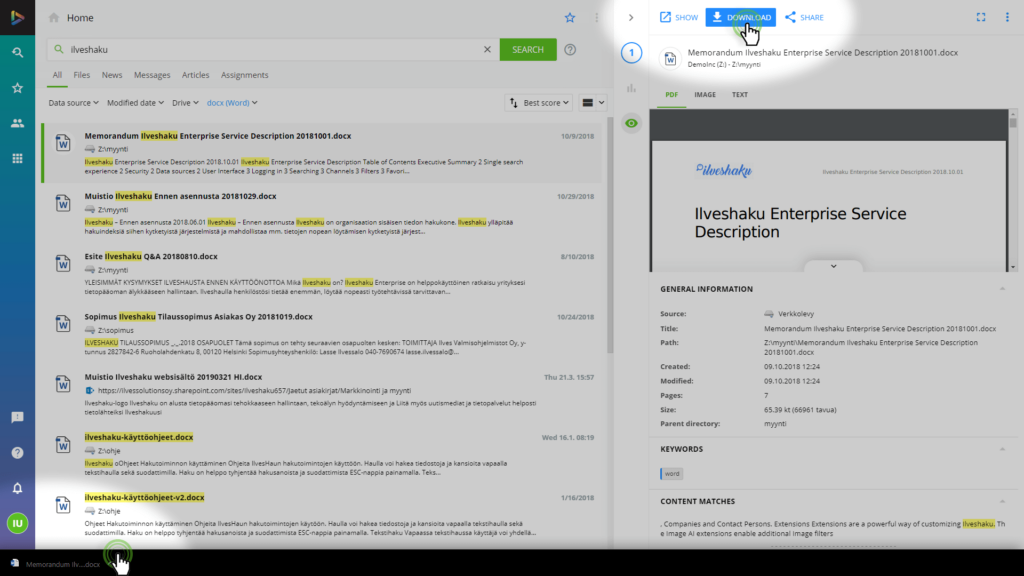Click Word icon beside preview title

(670, 58)
